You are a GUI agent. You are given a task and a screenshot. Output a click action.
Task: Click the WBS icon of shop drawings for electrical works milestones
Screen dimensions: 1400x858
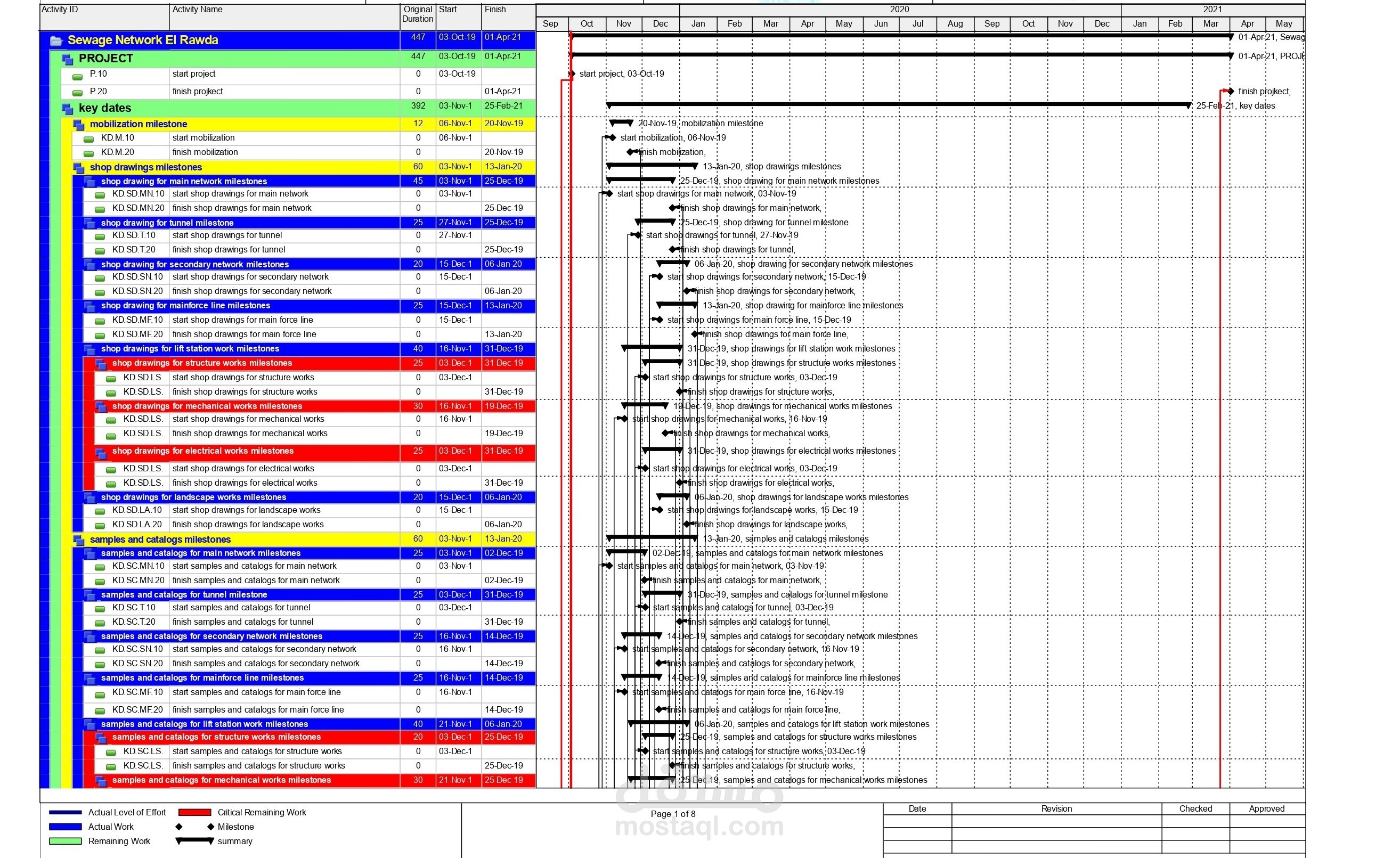click(x=101, y=453)
